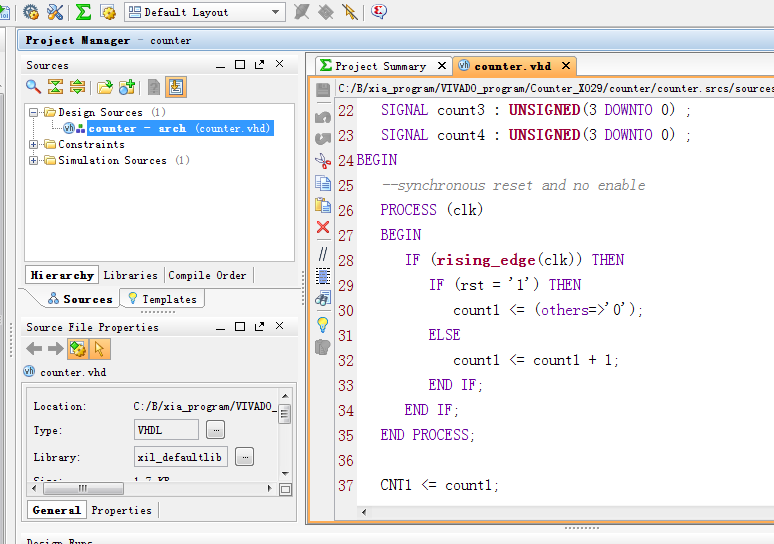Open the Default Layout dropdown

pyautogui.click(x=205, y=12)
